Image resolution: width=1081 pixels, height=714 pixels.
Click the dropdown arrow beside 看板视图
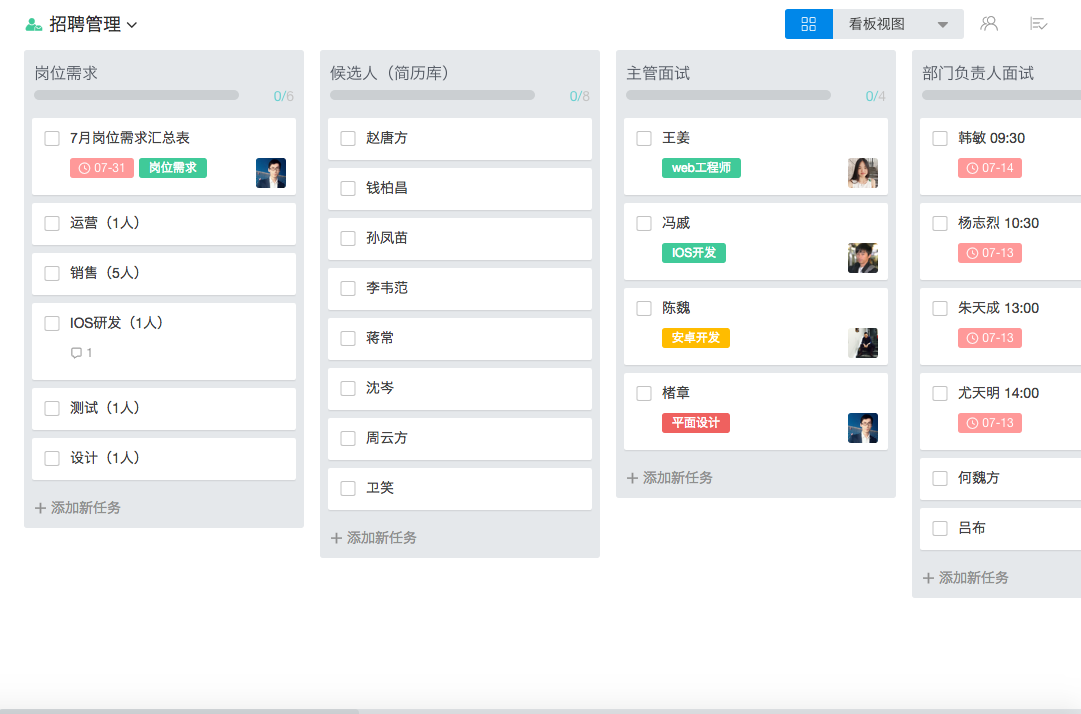coord(941,23)
